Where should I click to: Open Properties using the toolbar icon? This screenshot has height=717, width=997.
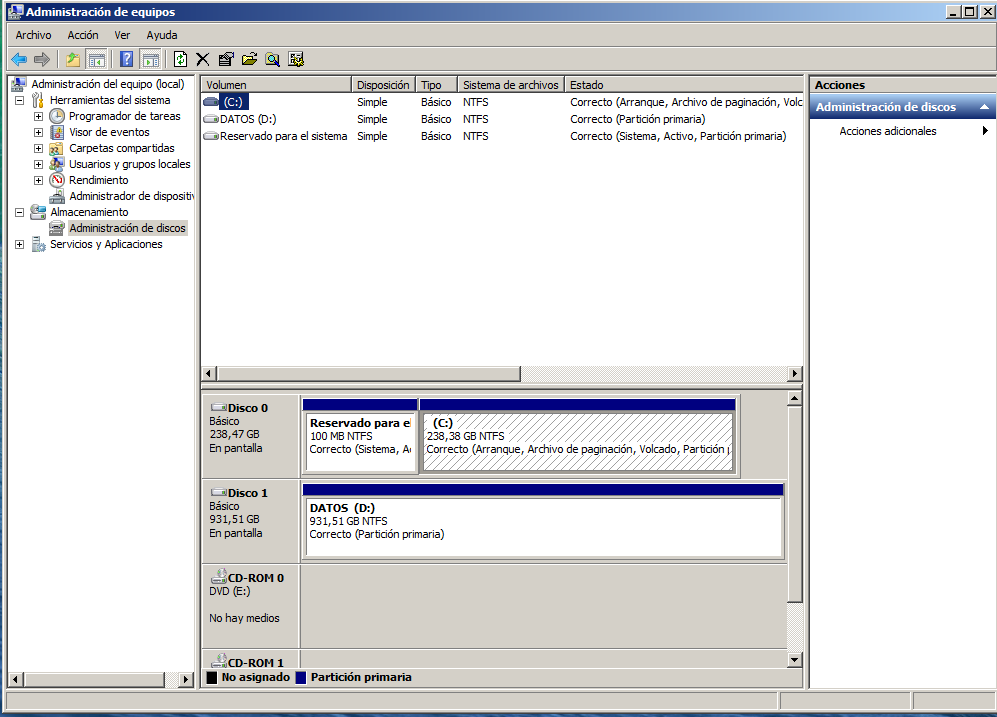(226, 60)
